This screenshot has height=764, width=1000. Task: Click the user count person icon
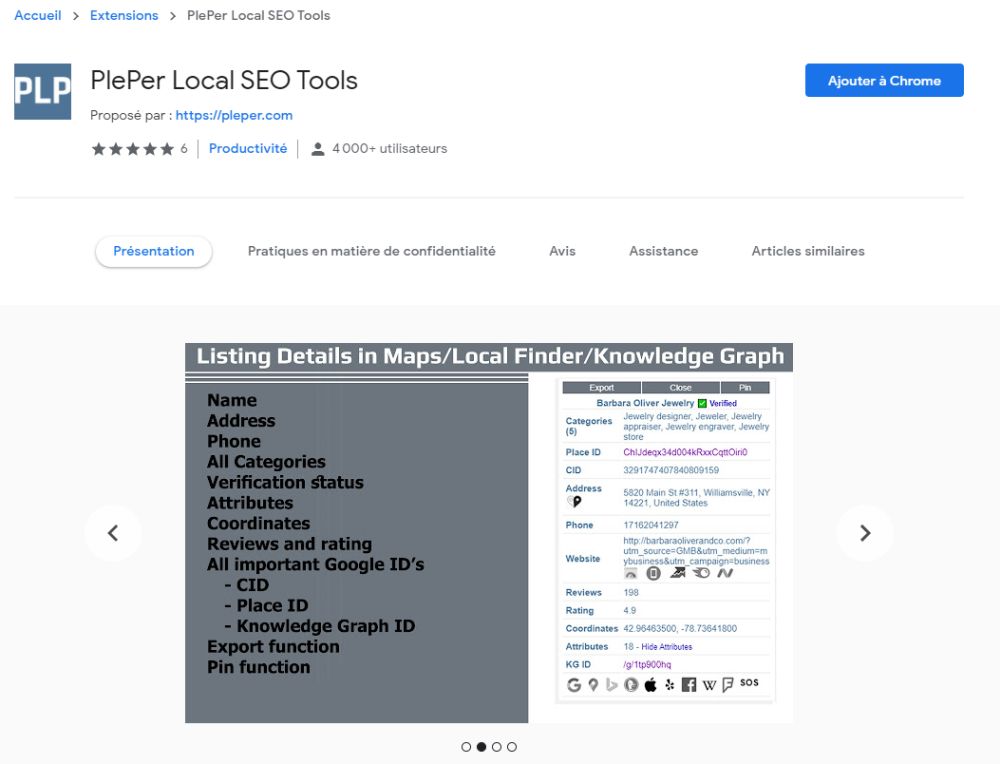coord(317,149)
